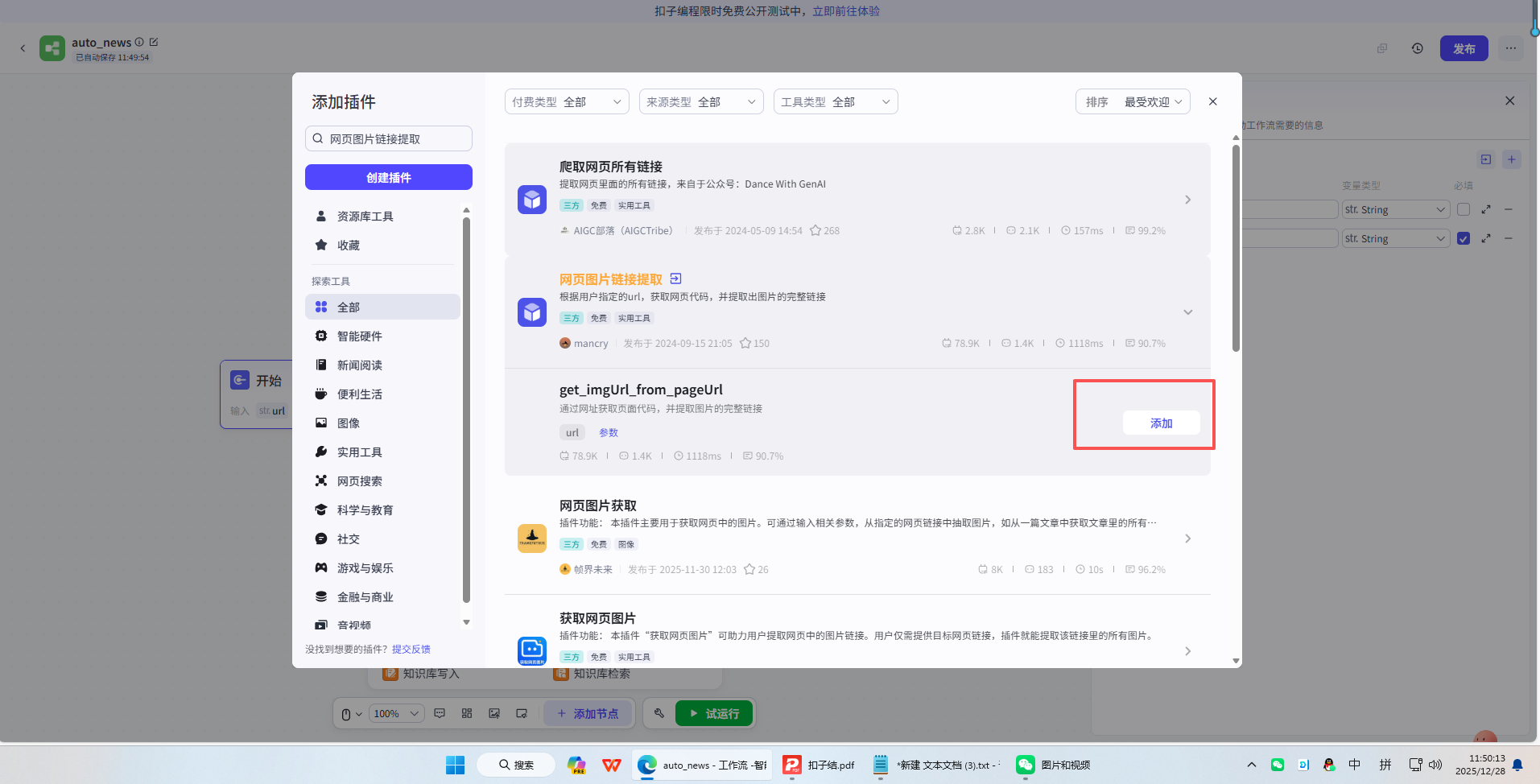Open the 付费类型 filter dropdown
This screenshot has width=1540, height=784.
[566, 101]
